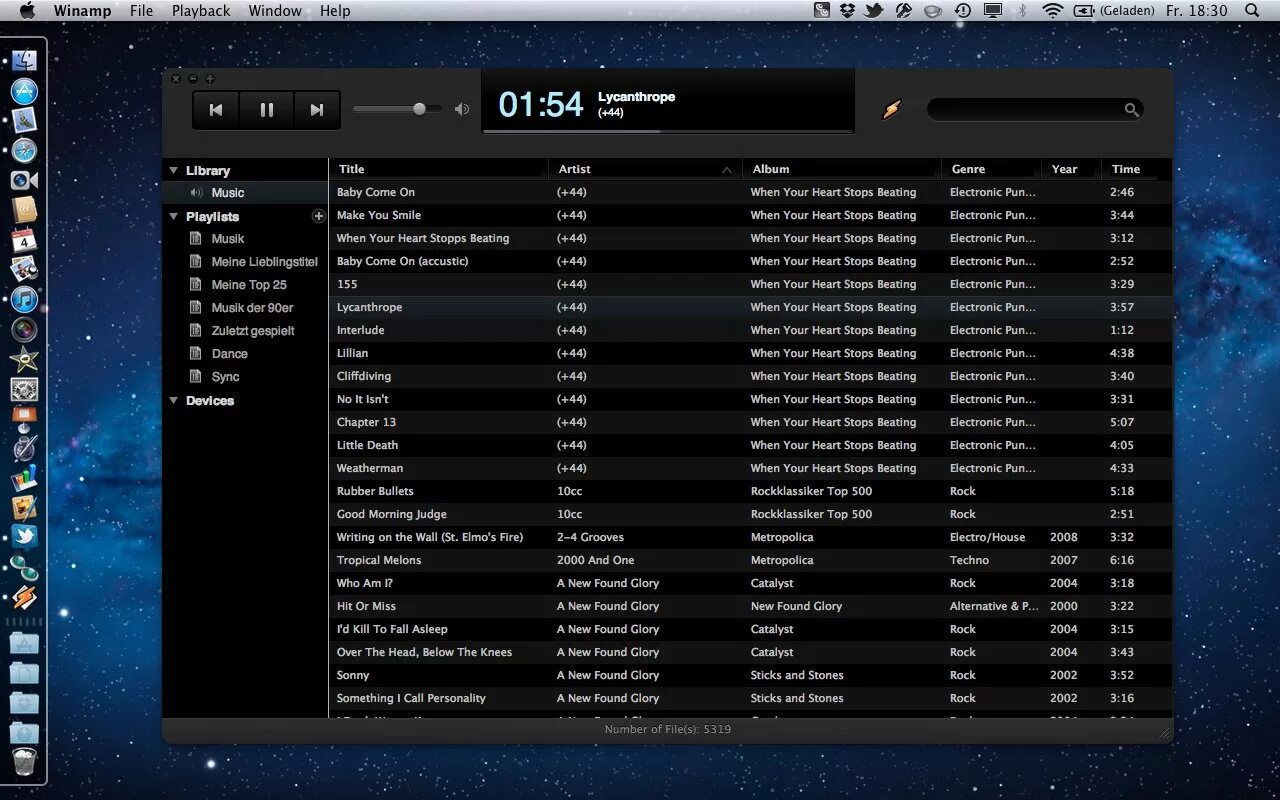The width and height of the screenshot is (1280, 800).
Task: Click the Winamp lightning bolt icon
Action: [891, 109]
